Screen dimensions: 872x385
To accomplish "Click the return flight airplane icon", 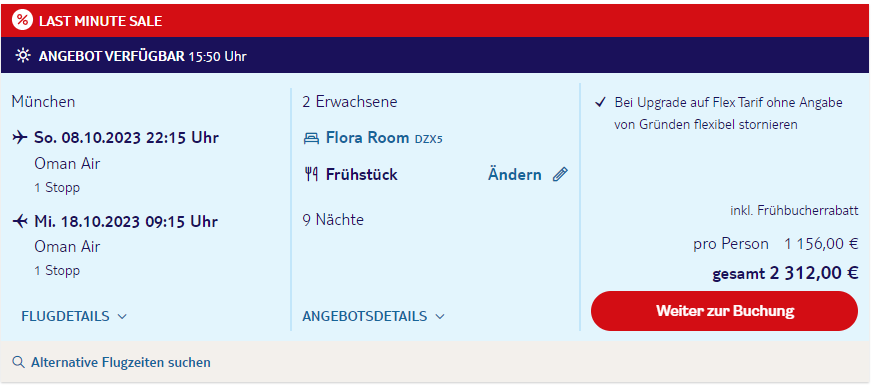I will 19,221.
